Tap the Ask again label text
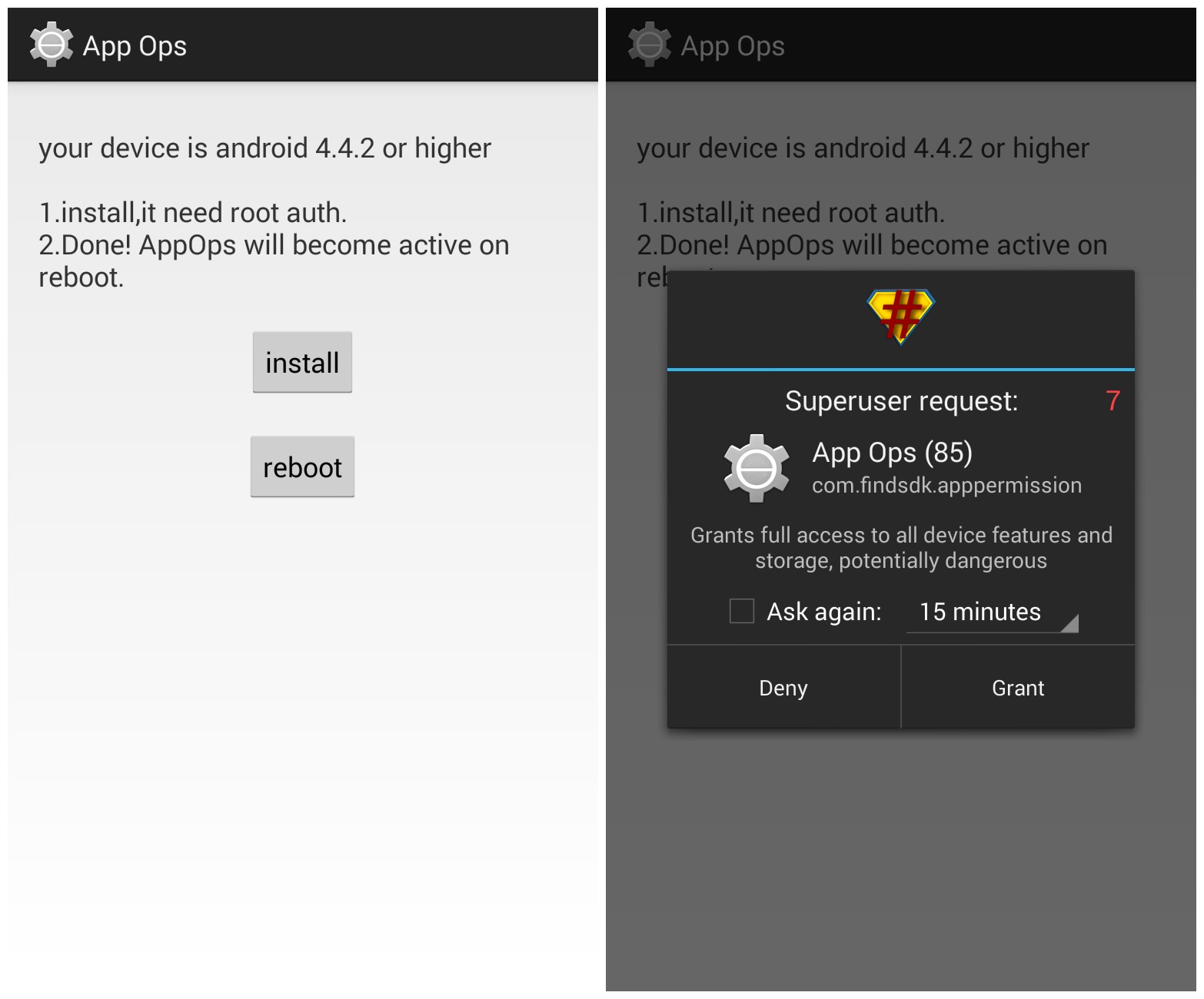Viewport: 1204px width, 999px height. 824,612
